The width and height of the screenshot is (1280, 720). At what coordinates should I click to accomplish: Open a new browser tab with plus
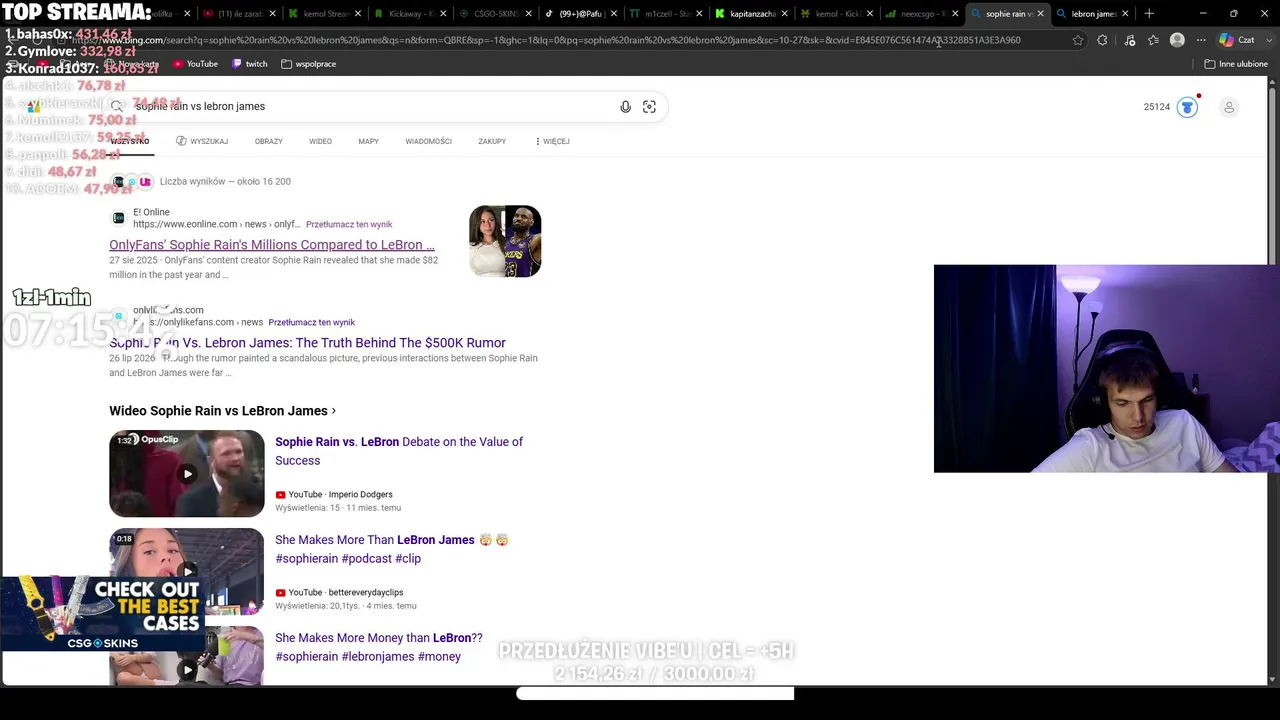(1149, 14)
